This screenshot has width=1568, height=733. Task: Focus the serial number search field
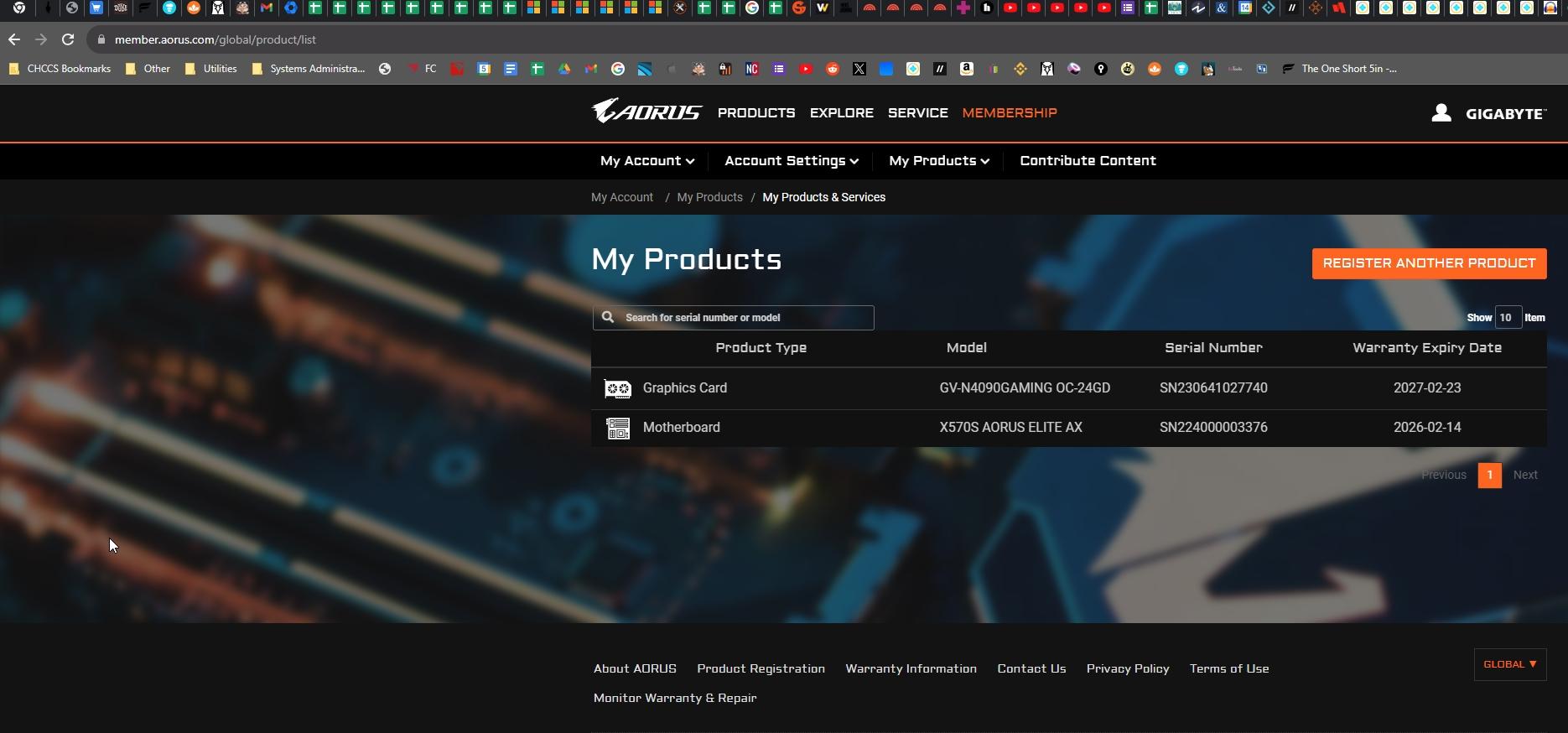coord(734,318)
